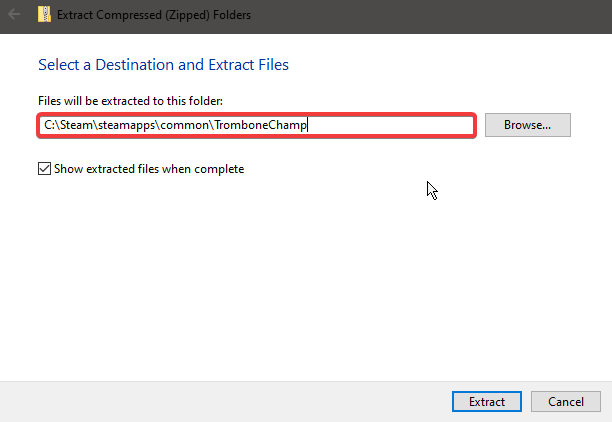Click the zipped folder icon in the title bar
Image resolution: width=612 pixels, height=422 pixels.
point(42,15)
